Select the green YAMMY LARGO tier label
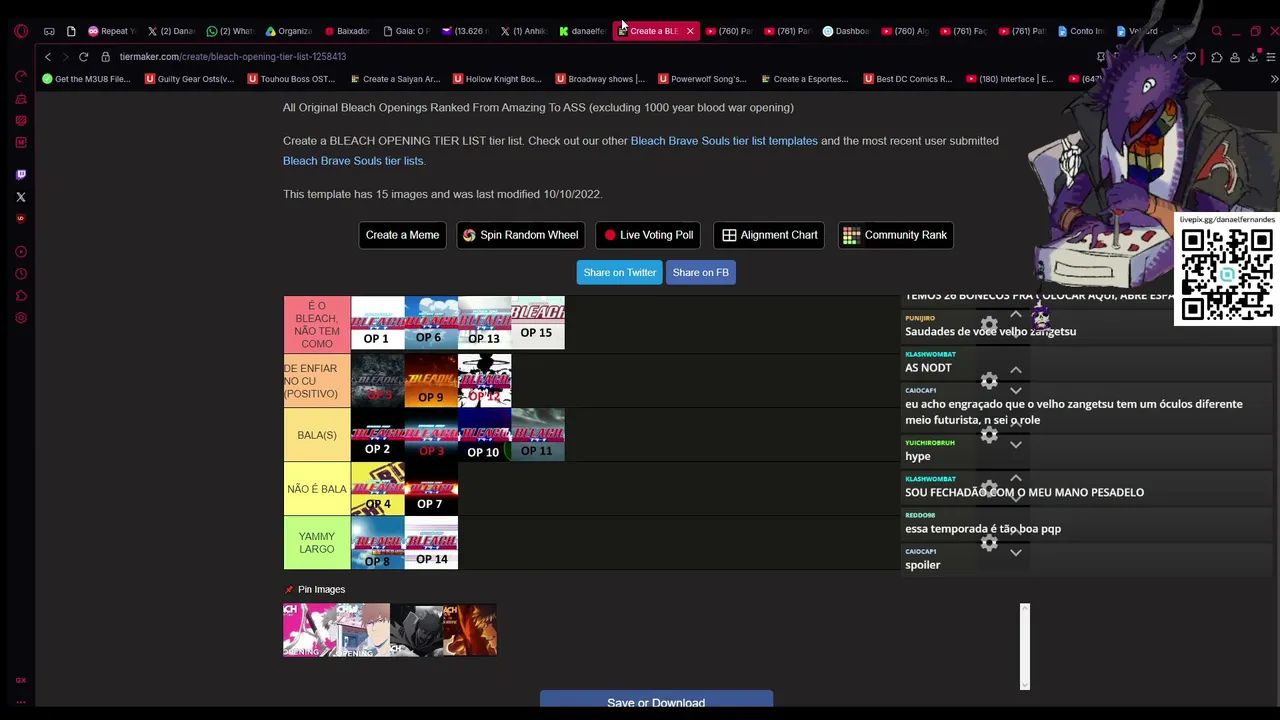This screenshot has height=720, width=1280. click(x=317, y=543)
